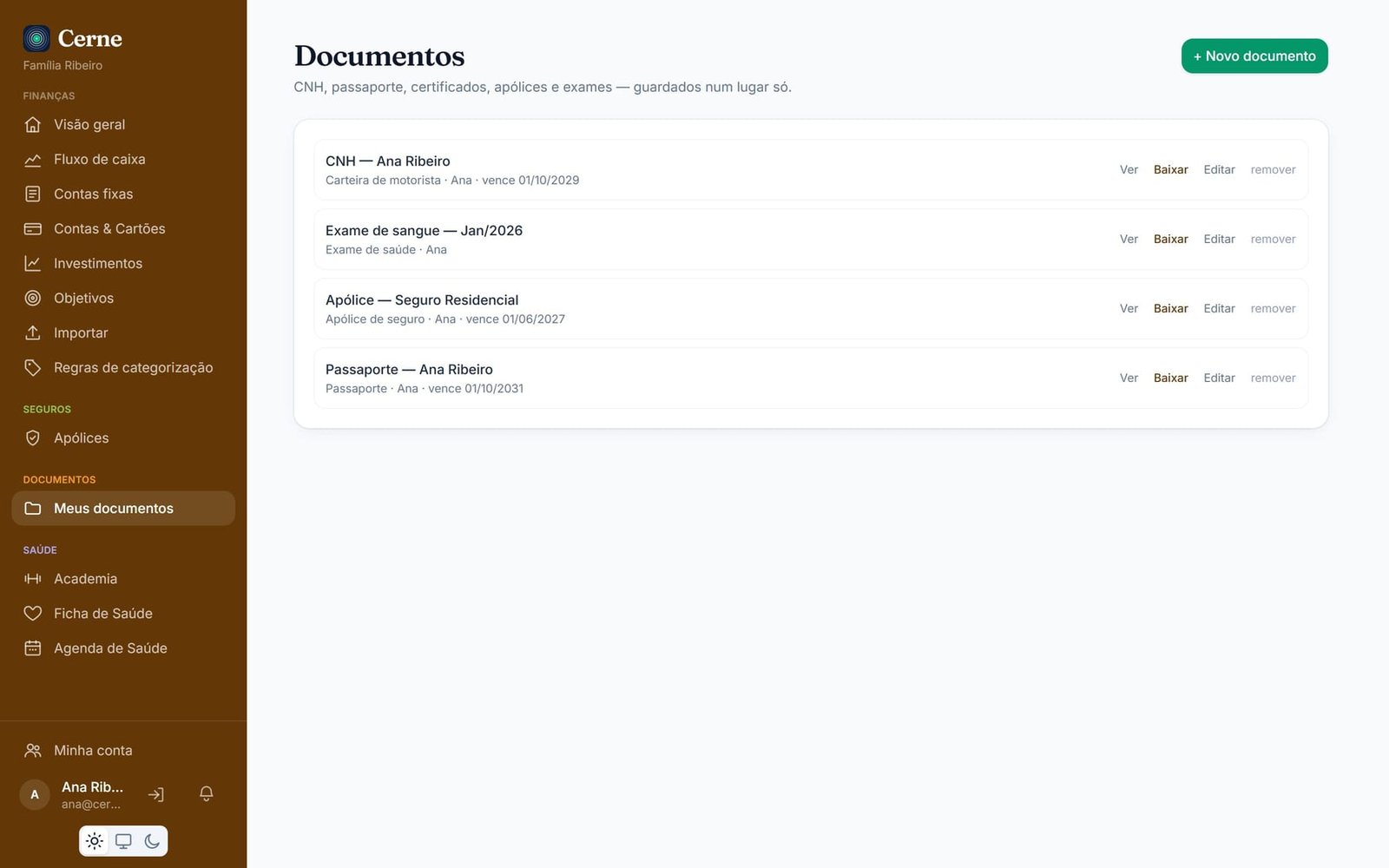
Task: Click the Cerne logo icon
Action: click(36, 38)
